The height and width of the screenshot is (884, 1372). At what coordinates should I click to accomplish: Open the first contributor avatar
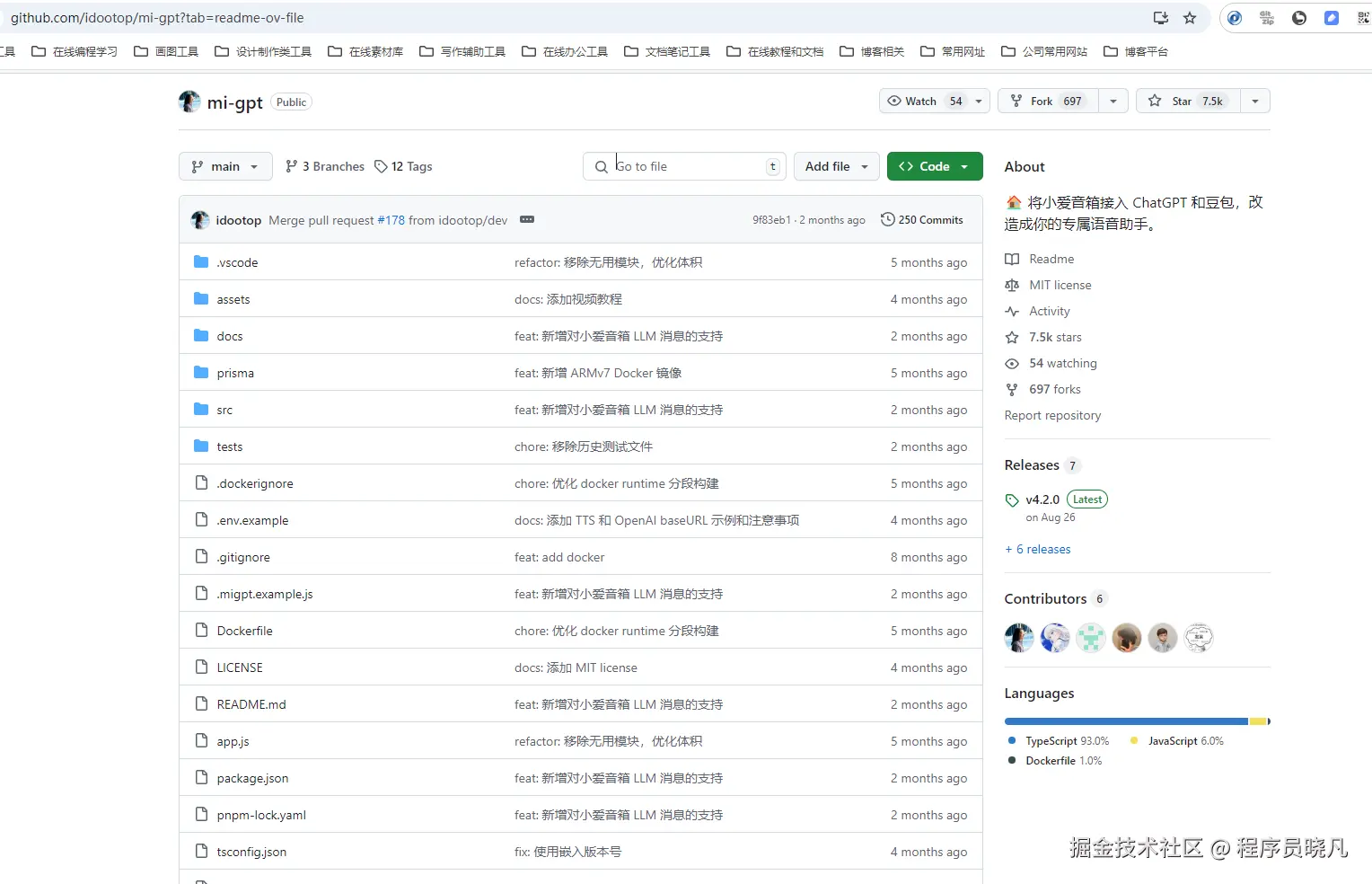(x=1019, y=638)
